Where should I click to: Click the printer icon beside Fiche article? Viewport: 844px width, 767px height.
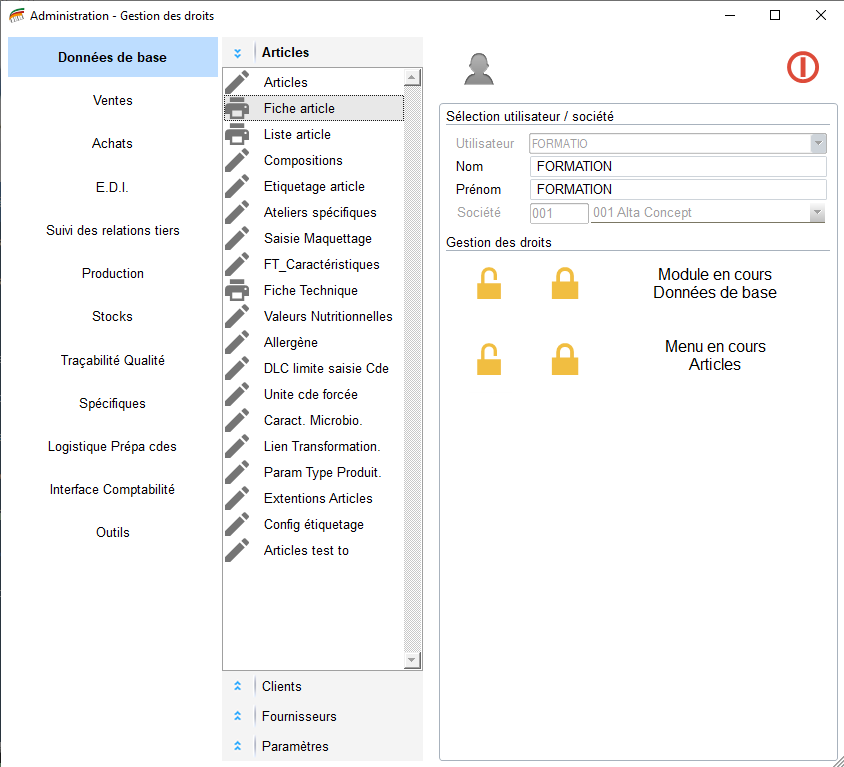point(237,108)
